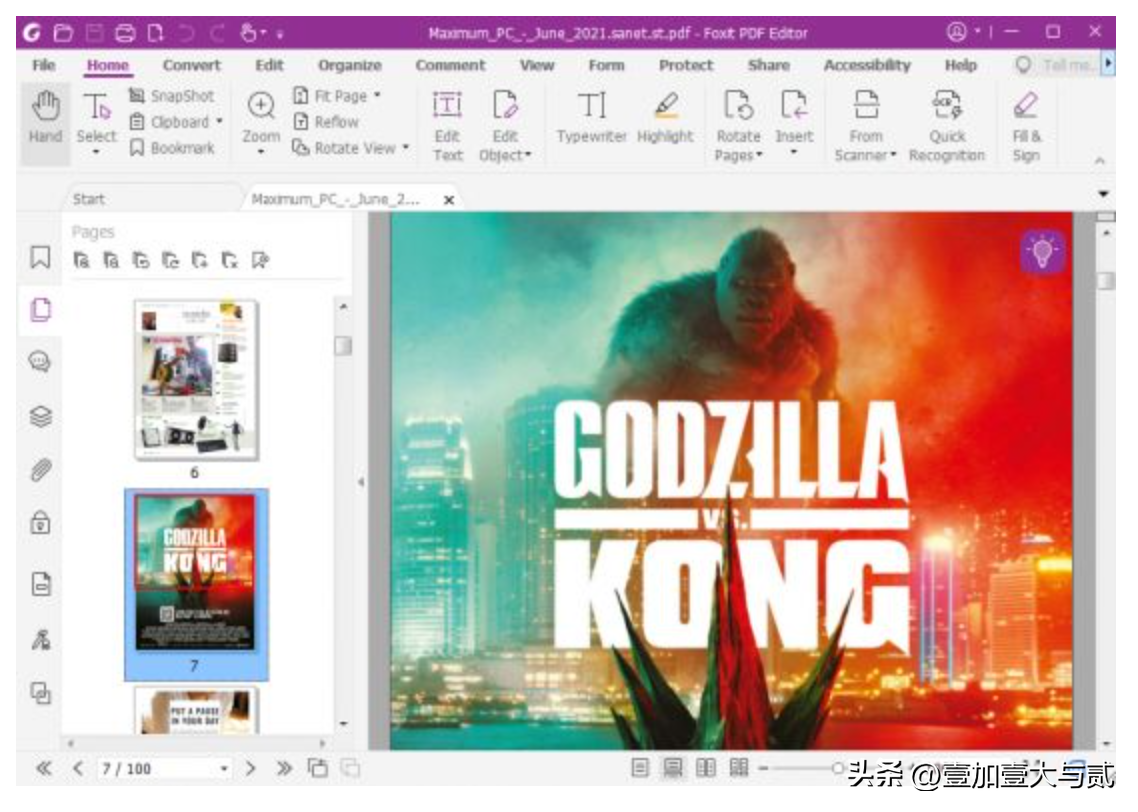The width and height of the screenshot is (1138, 812).
Task: Activate the Select tool
Action: point(96,122)
